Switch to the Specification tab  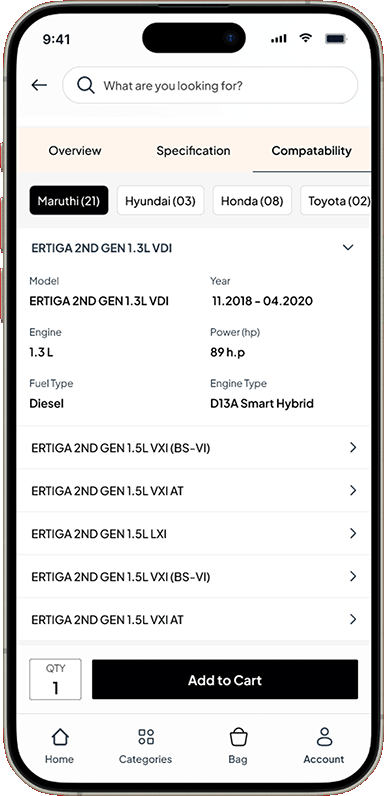click(x=193, y=151)
